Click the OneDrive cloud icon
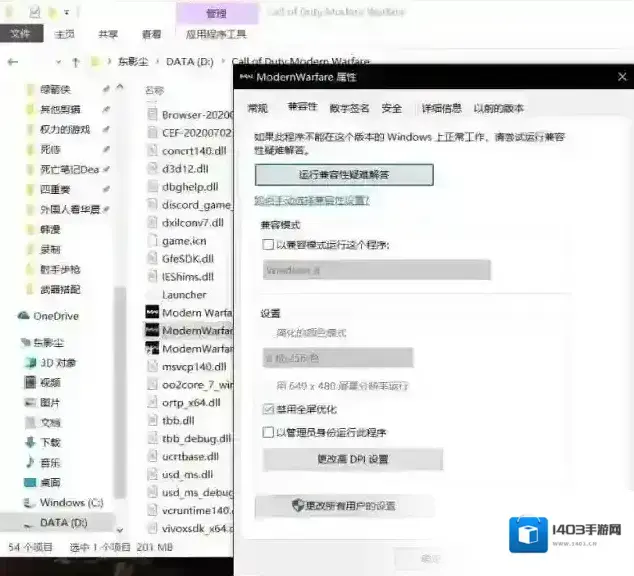The image size is (634, 576). 23,316
